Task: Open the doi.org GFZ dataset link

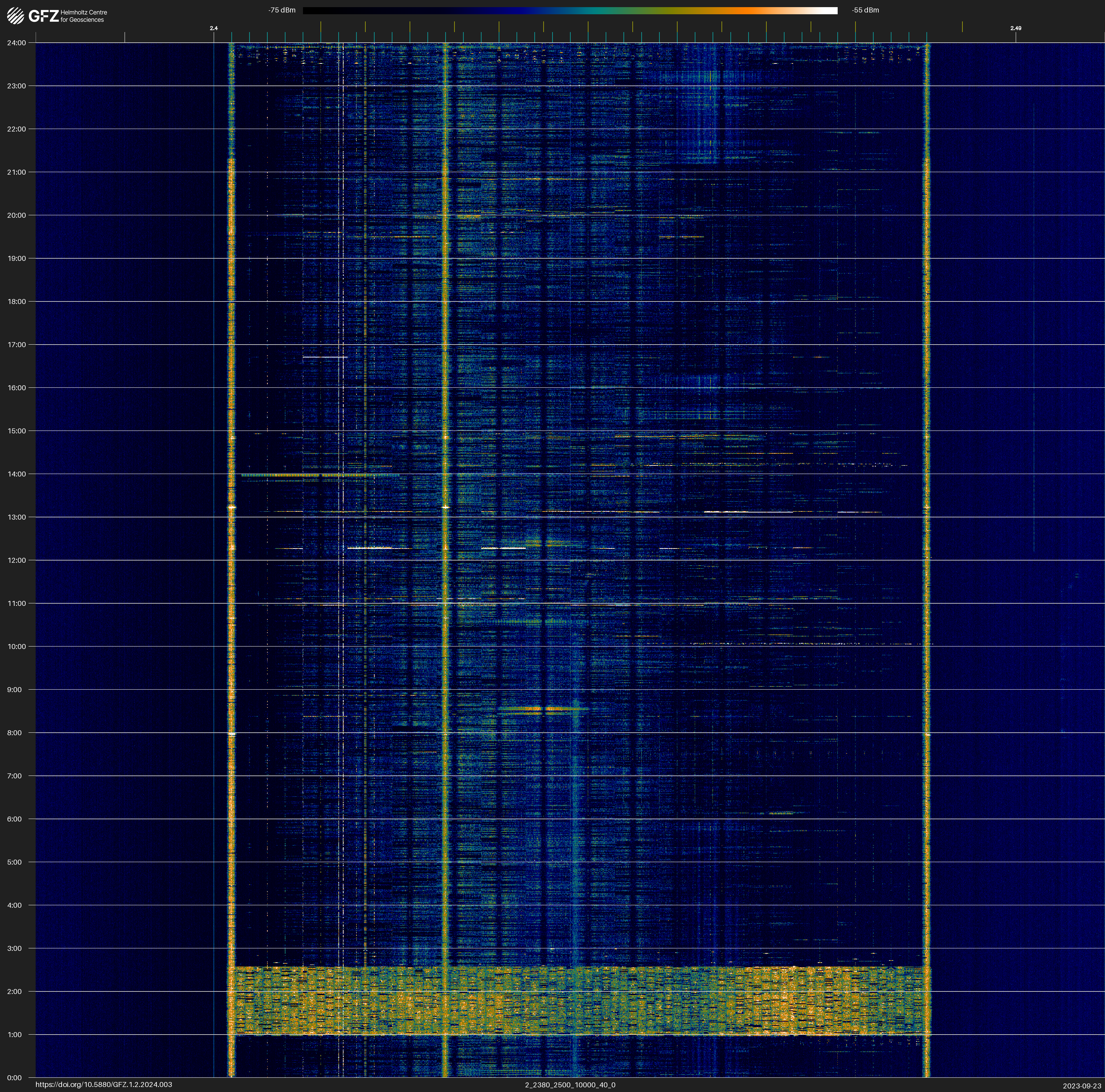Action: pyautogui.click(x=103, y=1085)
